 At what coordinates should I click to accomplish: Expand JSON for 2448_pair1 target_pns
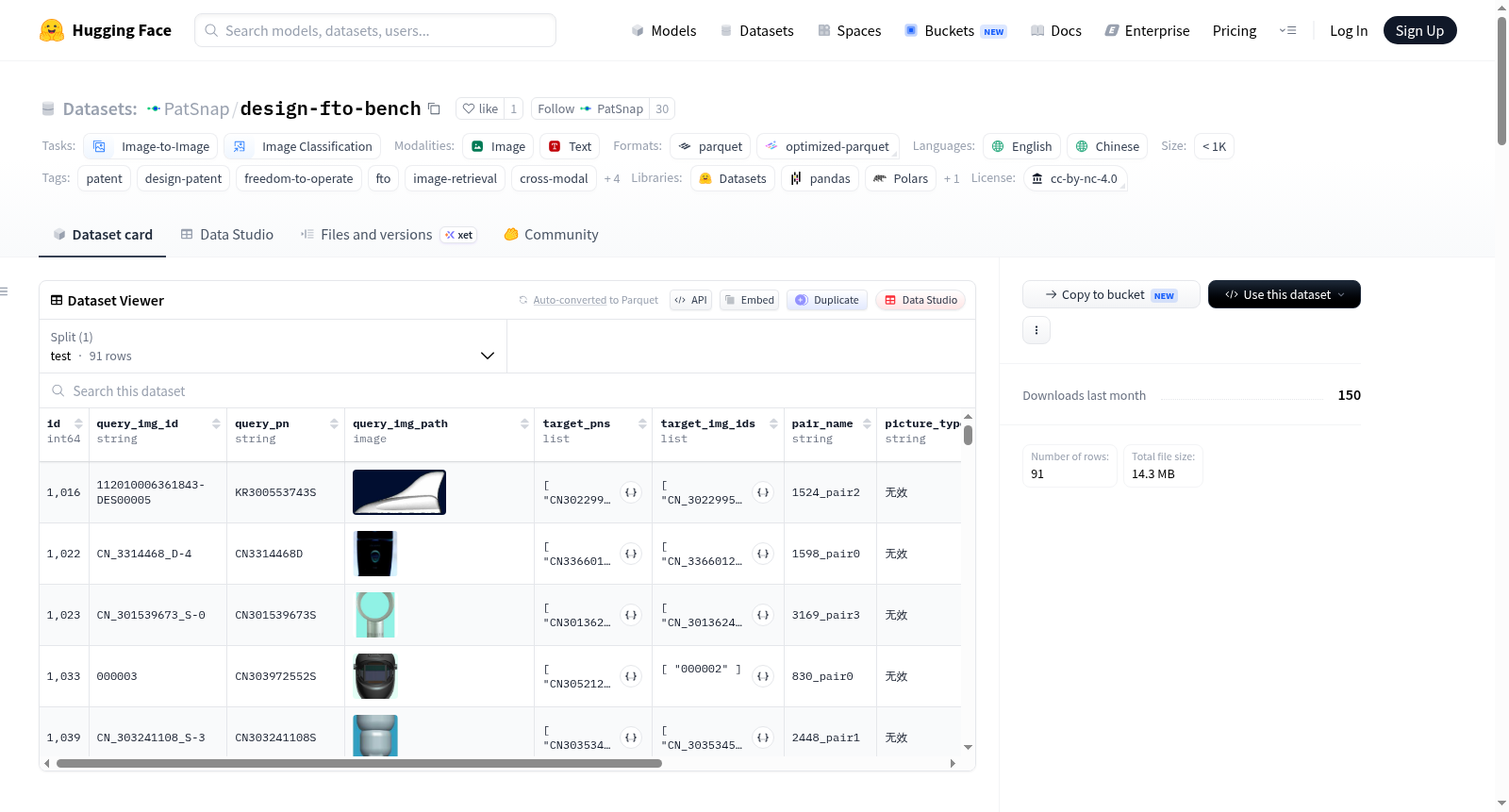[x=631, y=737]
